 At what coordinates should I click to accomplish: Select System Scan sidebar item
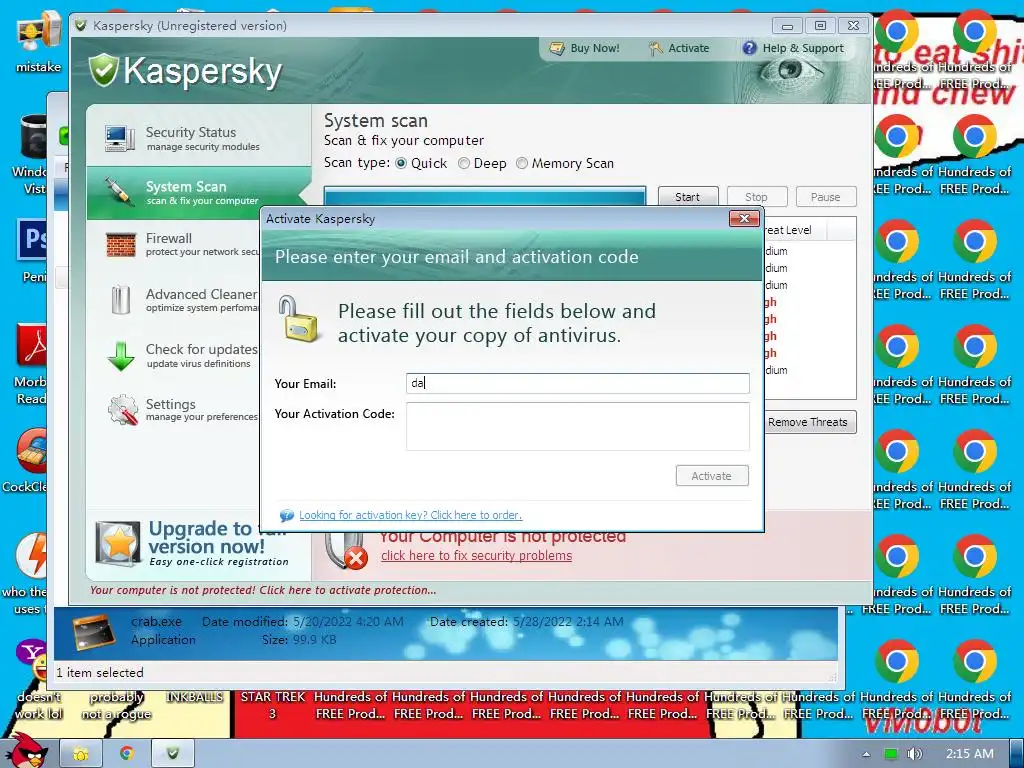point(198,193)
